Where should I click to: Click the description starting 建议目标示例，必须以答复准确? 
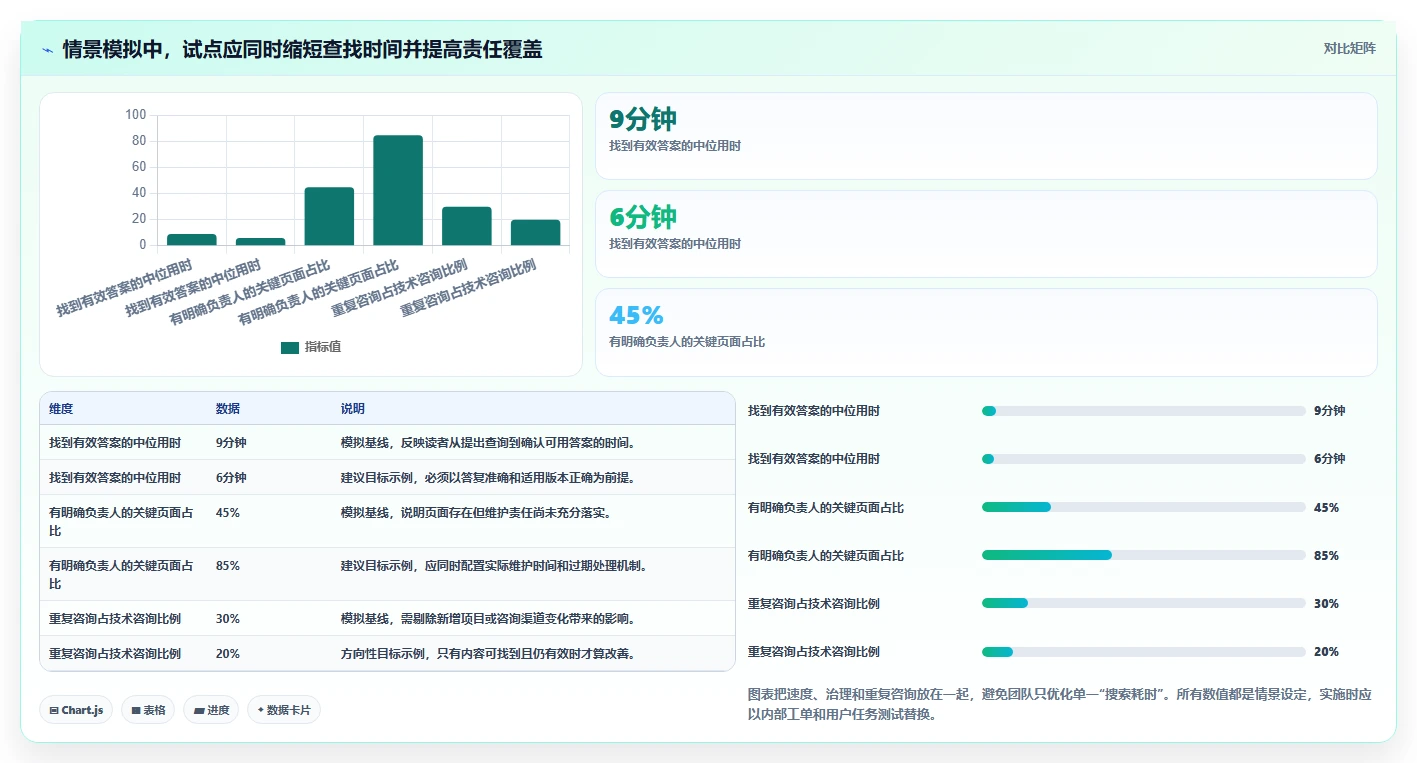click(489, 477)
